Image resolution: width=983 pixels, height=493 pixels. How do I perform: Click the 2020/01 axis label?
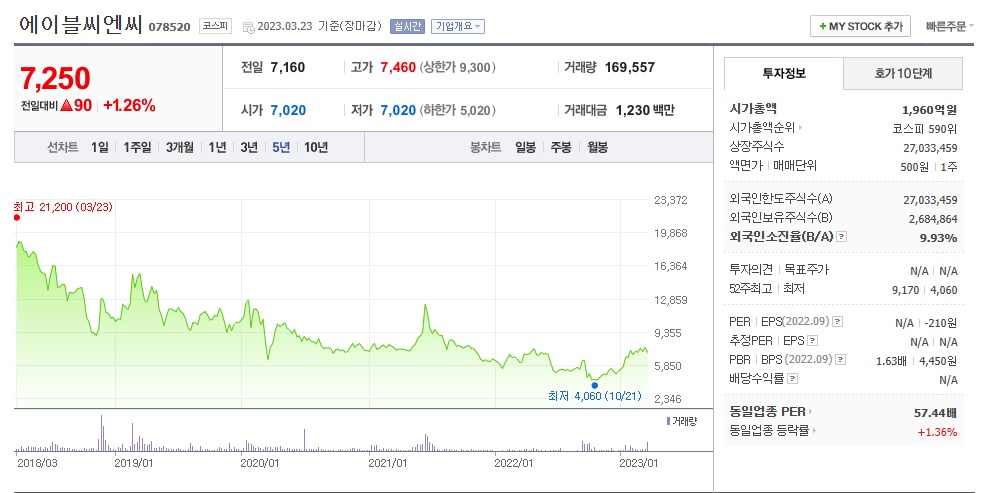(x=260, y=463)
